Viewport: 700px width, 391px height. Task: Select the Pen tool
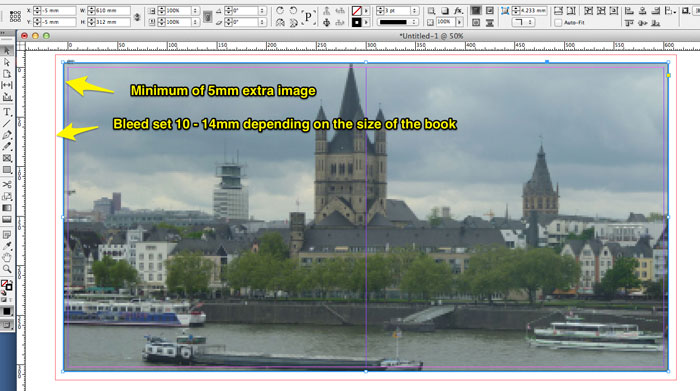click(x=7, y=135)
